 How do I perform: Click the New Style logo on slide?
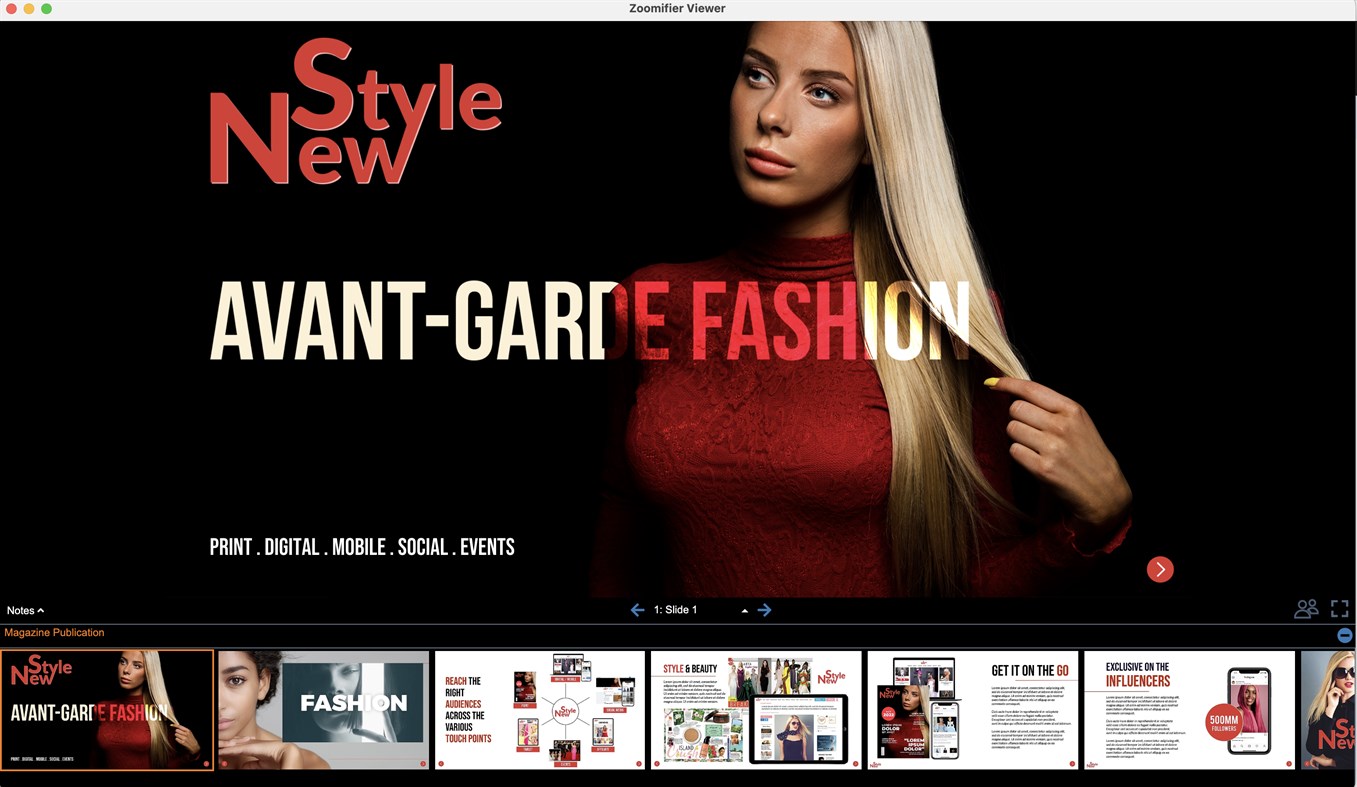(x=355, y=112)
